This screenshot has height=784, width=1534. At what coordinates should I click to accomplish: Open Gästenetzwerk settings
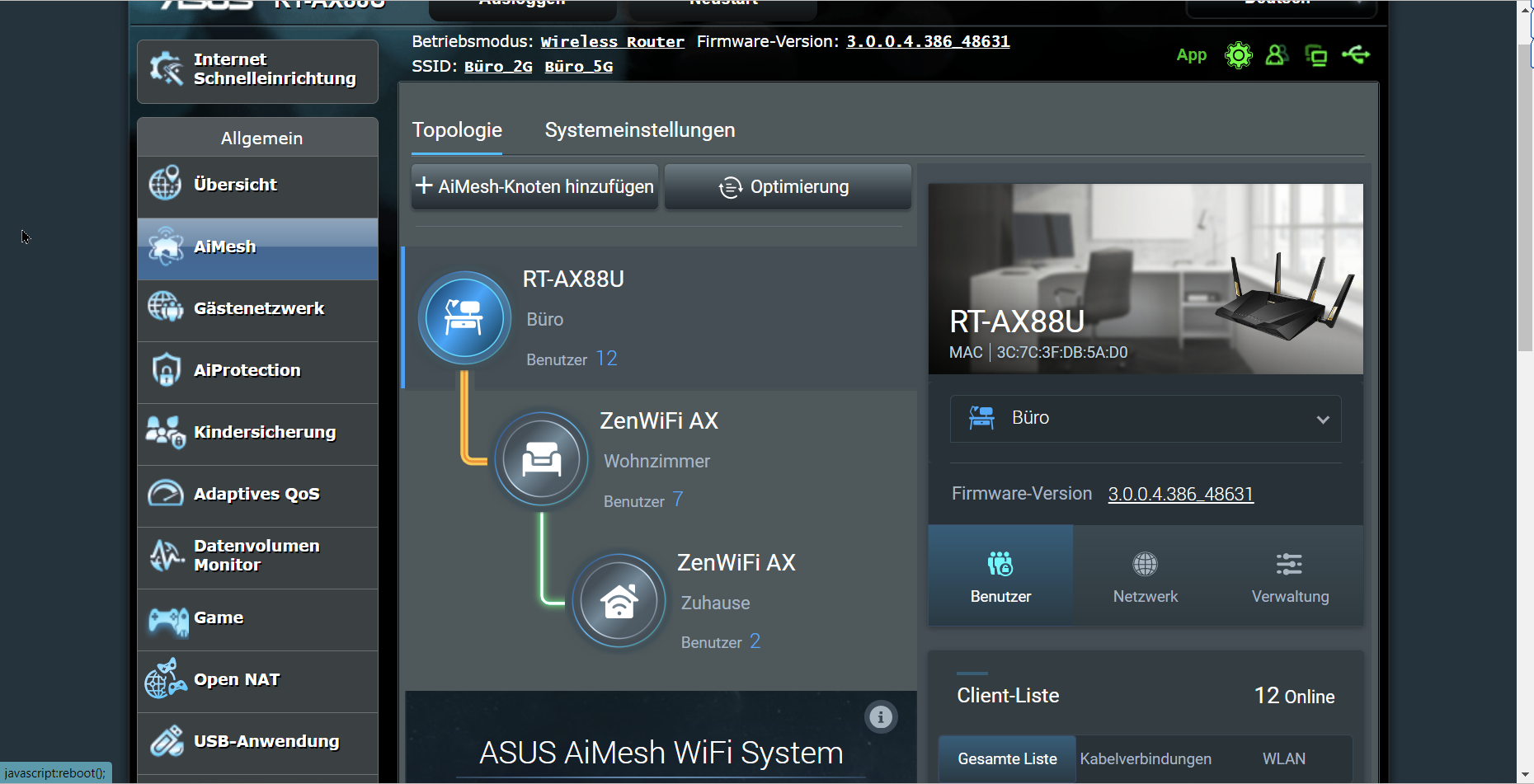coord(257,311)
